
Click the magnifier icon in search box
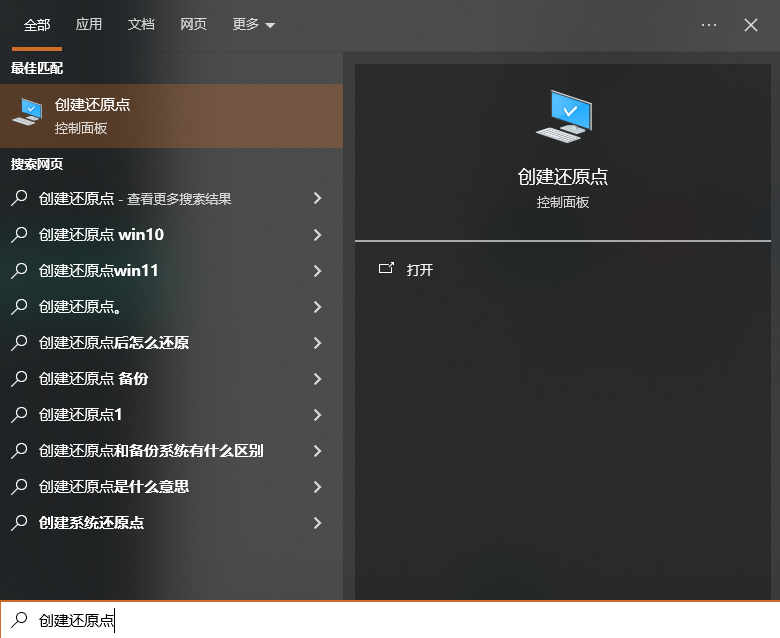(x=20, y=620)
